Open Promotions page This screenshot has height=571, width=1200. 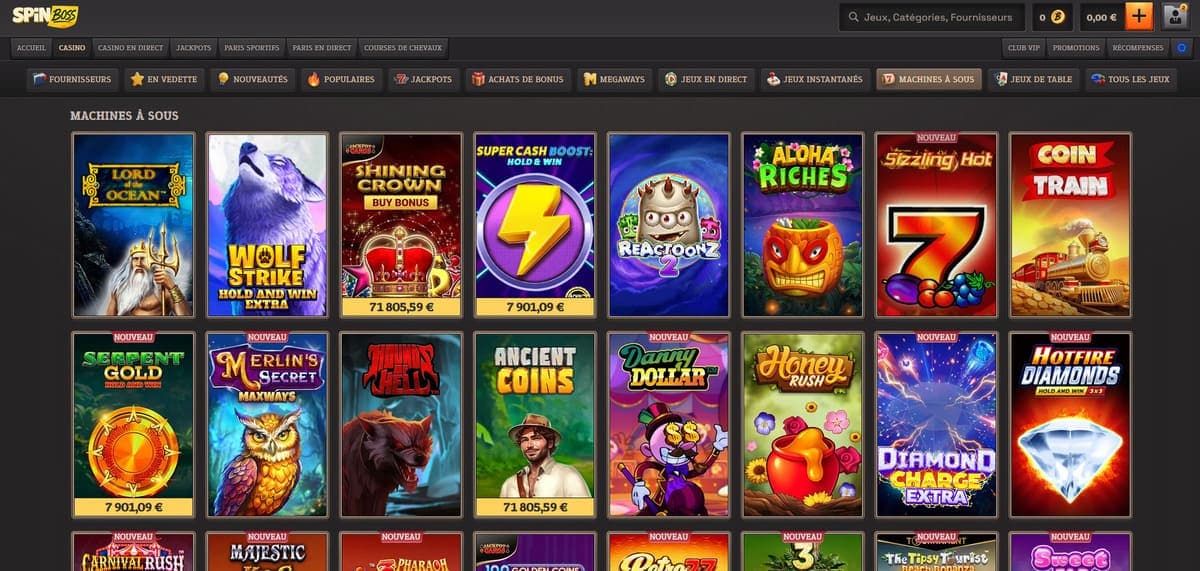tap(1076, 47)
